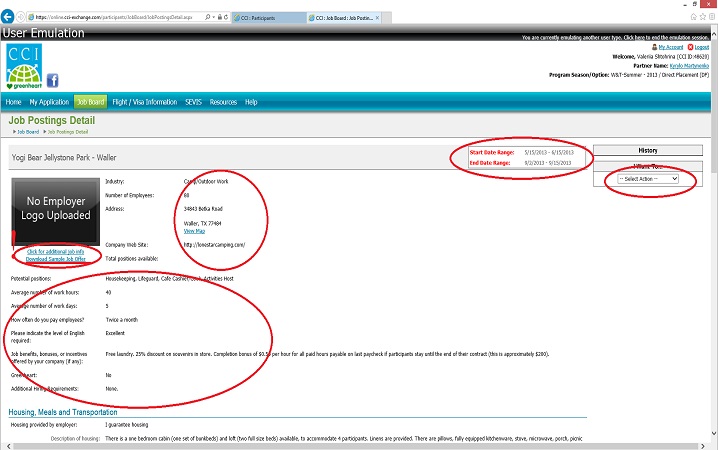The image size is (718, 450).
Task: Click the Housing, Meals and Transportation heading
Action: pos(63,412)
